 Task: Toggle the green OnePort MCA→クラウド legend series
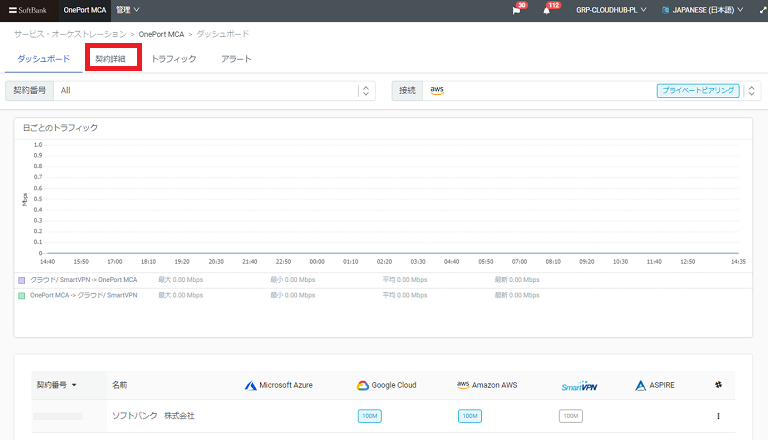pos(22,296)
